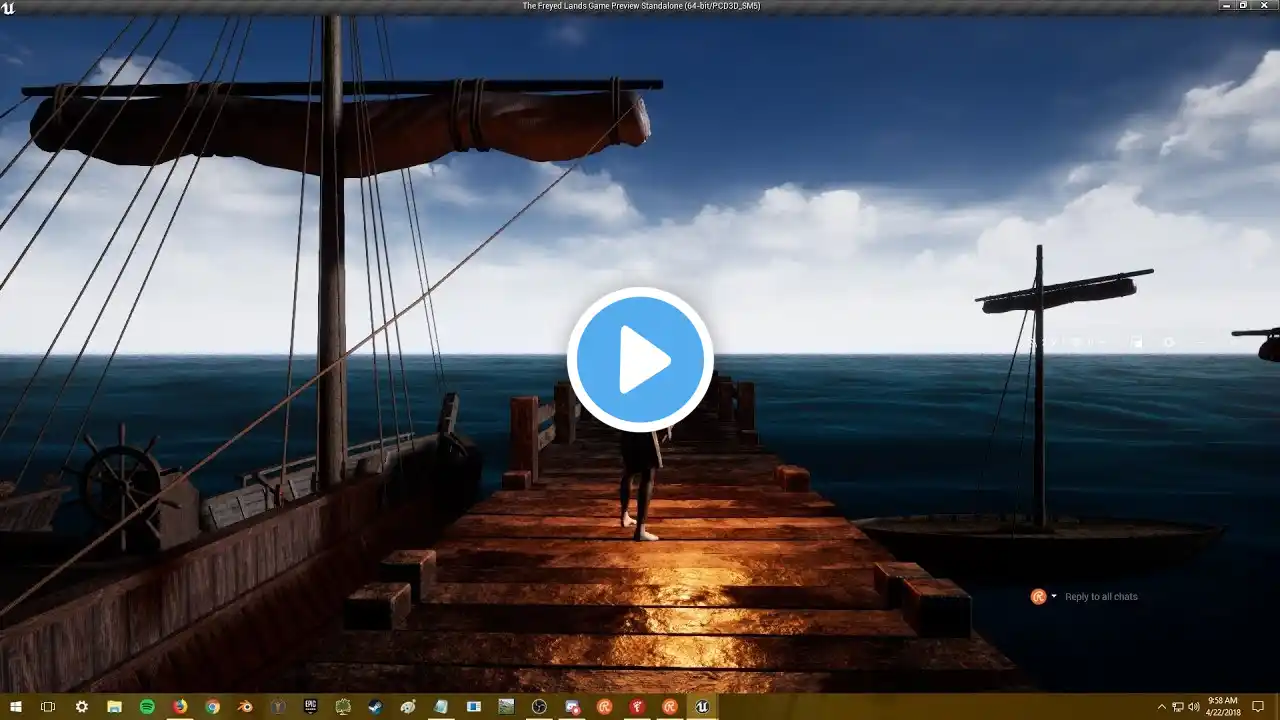Image resolution: width=1280 pixels, height=720 pixels.
Task: Show hidden system tray icons
Action: (1162, 707)
